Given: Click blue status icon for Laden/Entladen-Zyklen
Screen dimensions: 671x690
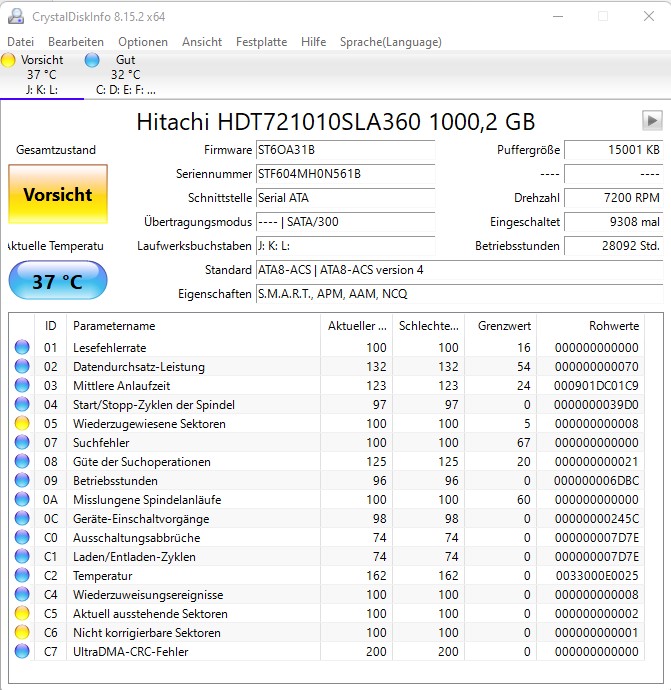Looking at the screenshot, I should click(x=22, y=556).
